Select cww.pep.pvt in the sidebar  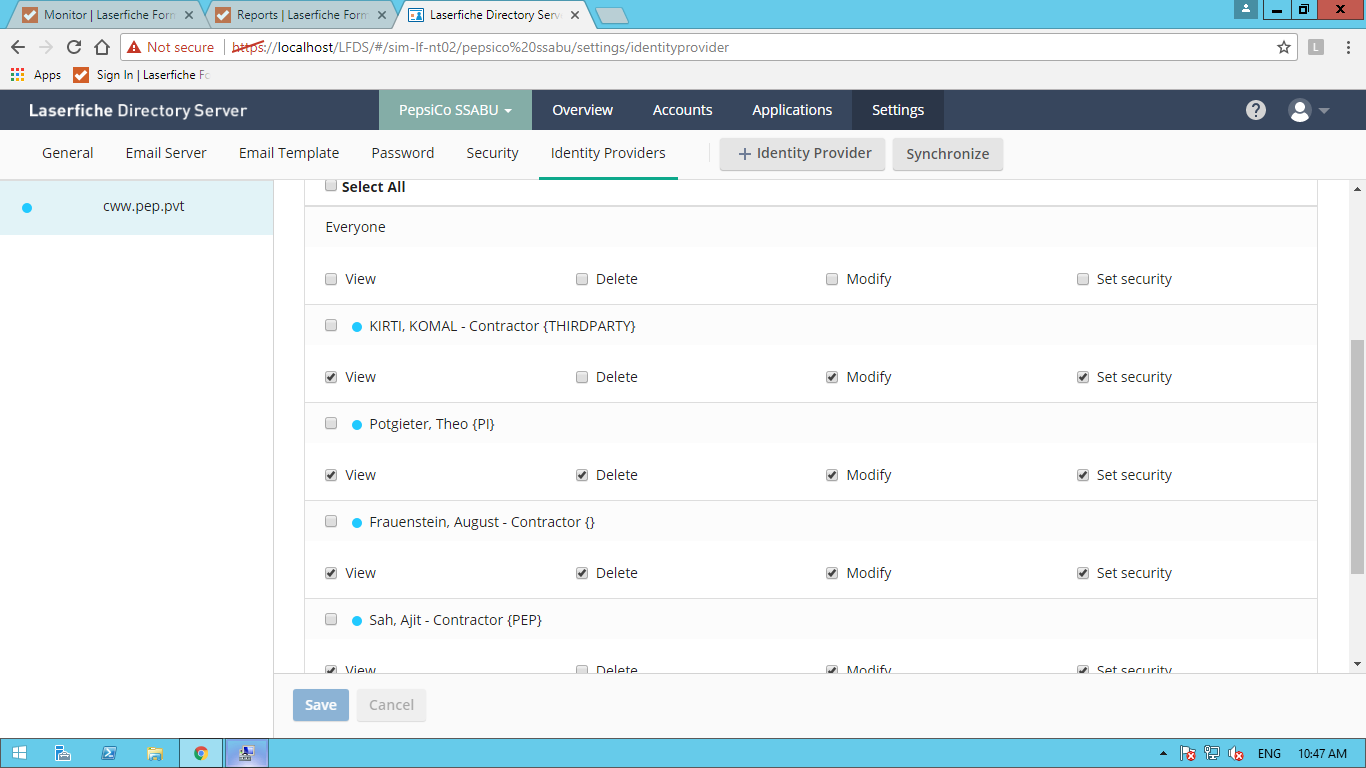[x=136, y=207]
